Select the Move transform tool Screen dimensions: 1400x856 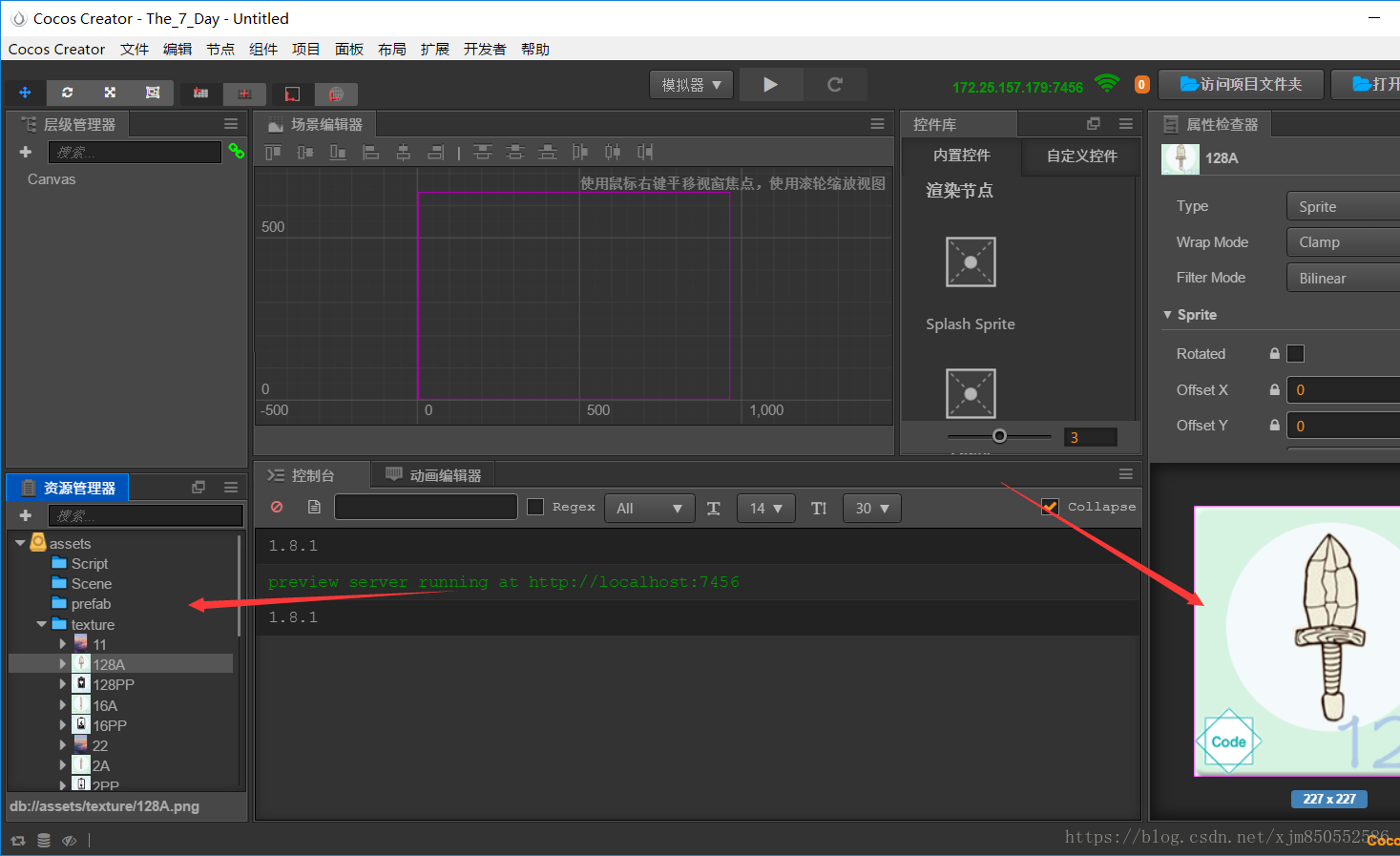pyautogui.click(x=25, y=93)
